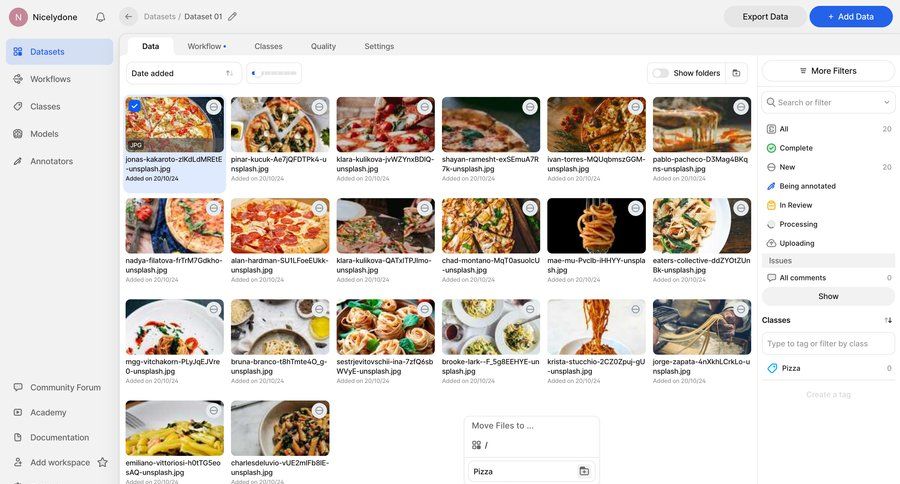Image resolution: width=900 pixels, height=484 pixels.
Task: Click the Type to tag class field
Action: 828,343
